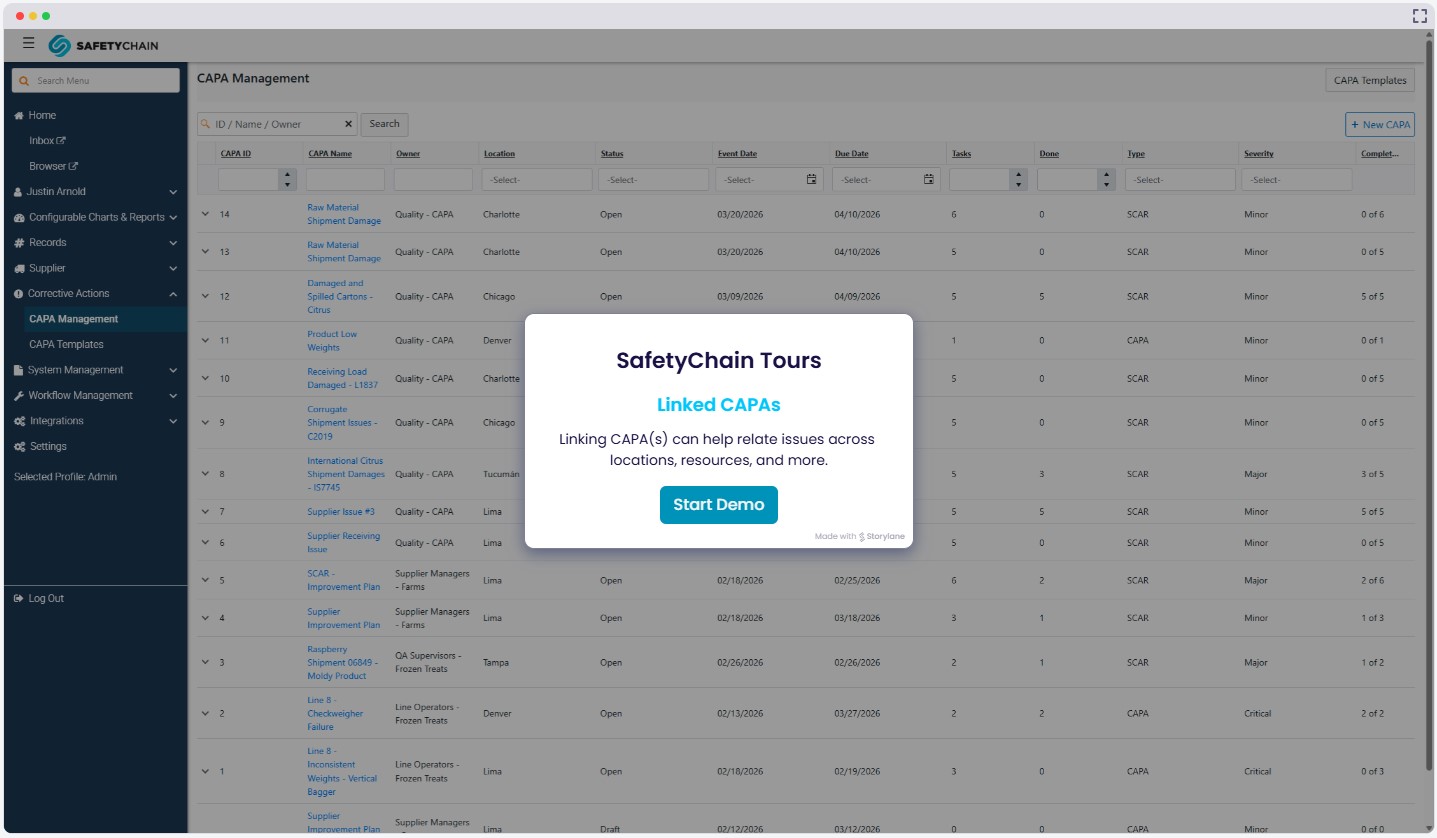Collapse the Corrective Actions menu

coord(173,294)
